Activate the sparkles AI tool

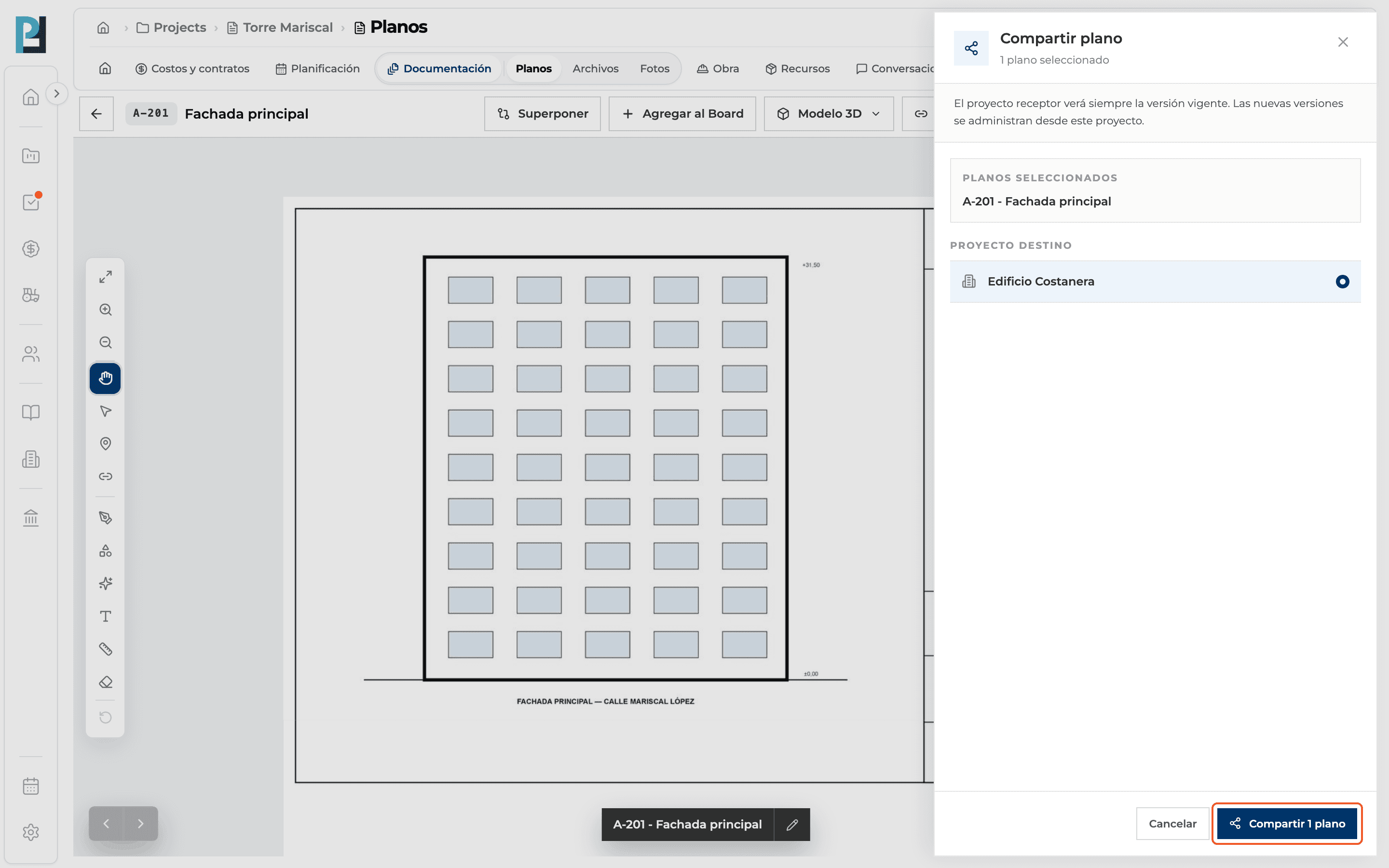coord(105,584)
